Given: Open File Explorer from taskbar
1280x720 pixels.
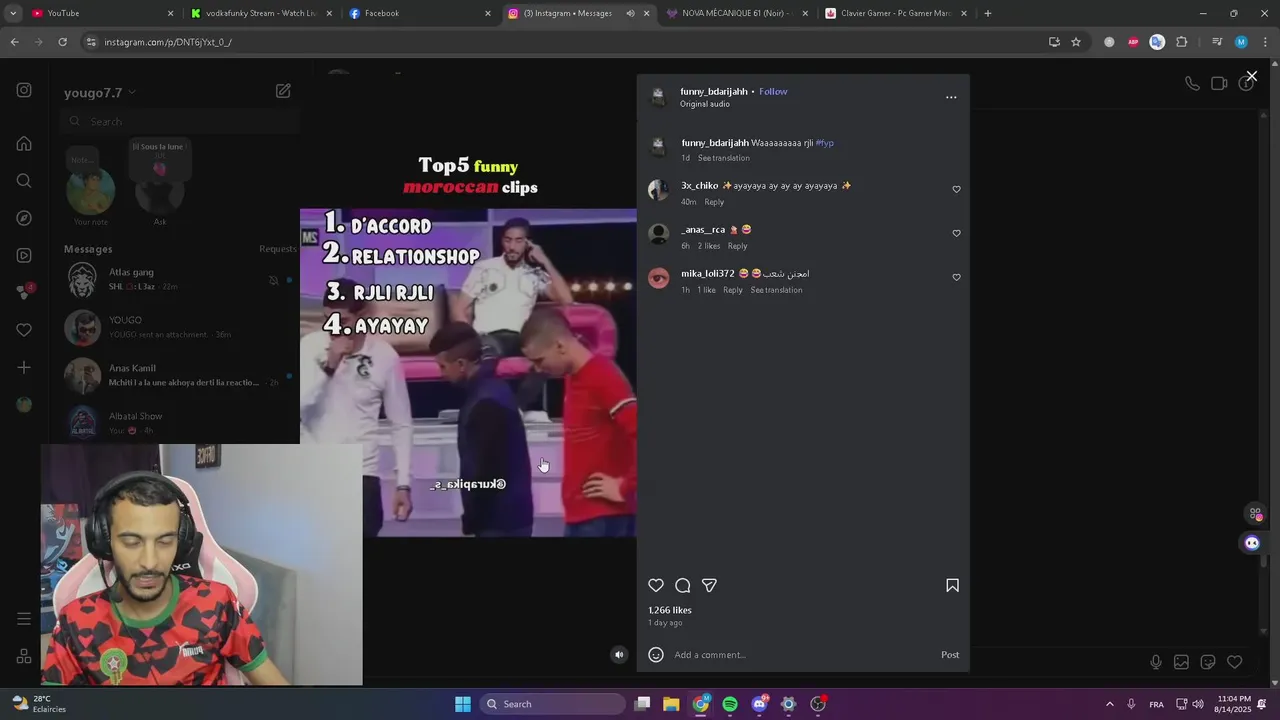Looking at the screenshot, I should (x=671, y=704).
